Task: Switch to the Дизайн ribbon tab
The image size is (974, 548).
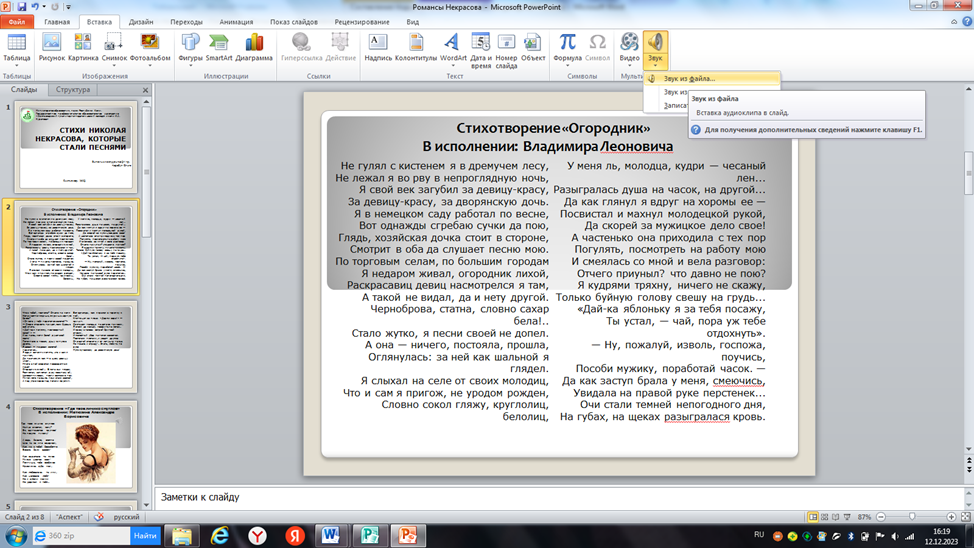Action: [x=141, y=21]
